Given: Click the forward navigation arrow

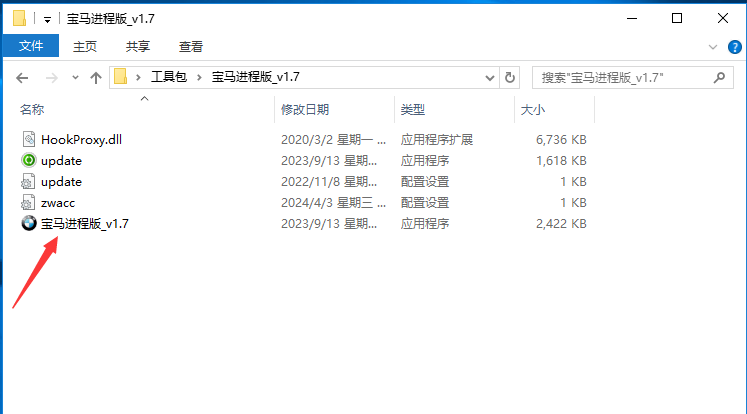Looking at the screenshot, I should pos(51,78).
